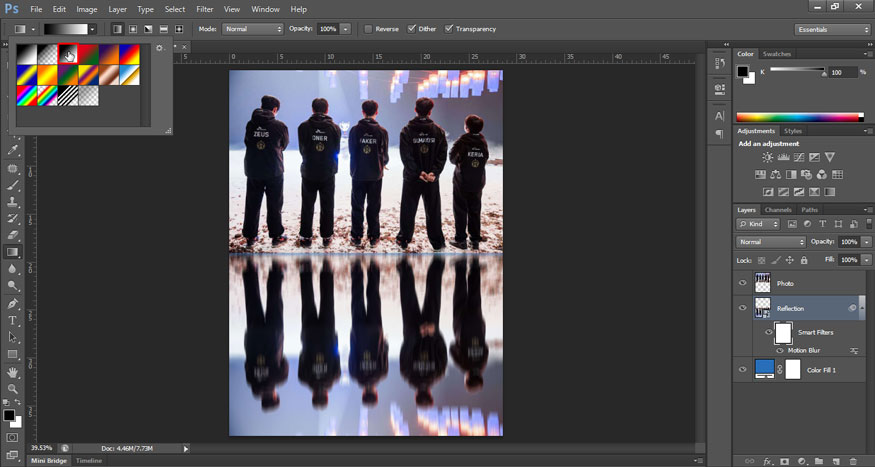Switch to the Swatches tab
Screen dimensions: 875x467
pyautogui.click(x=777, y=54)
